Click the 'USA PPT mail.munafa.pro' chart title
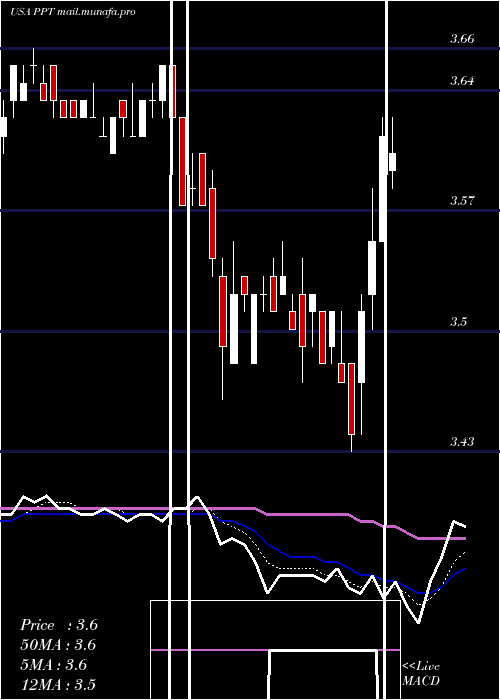 (73, 12)
